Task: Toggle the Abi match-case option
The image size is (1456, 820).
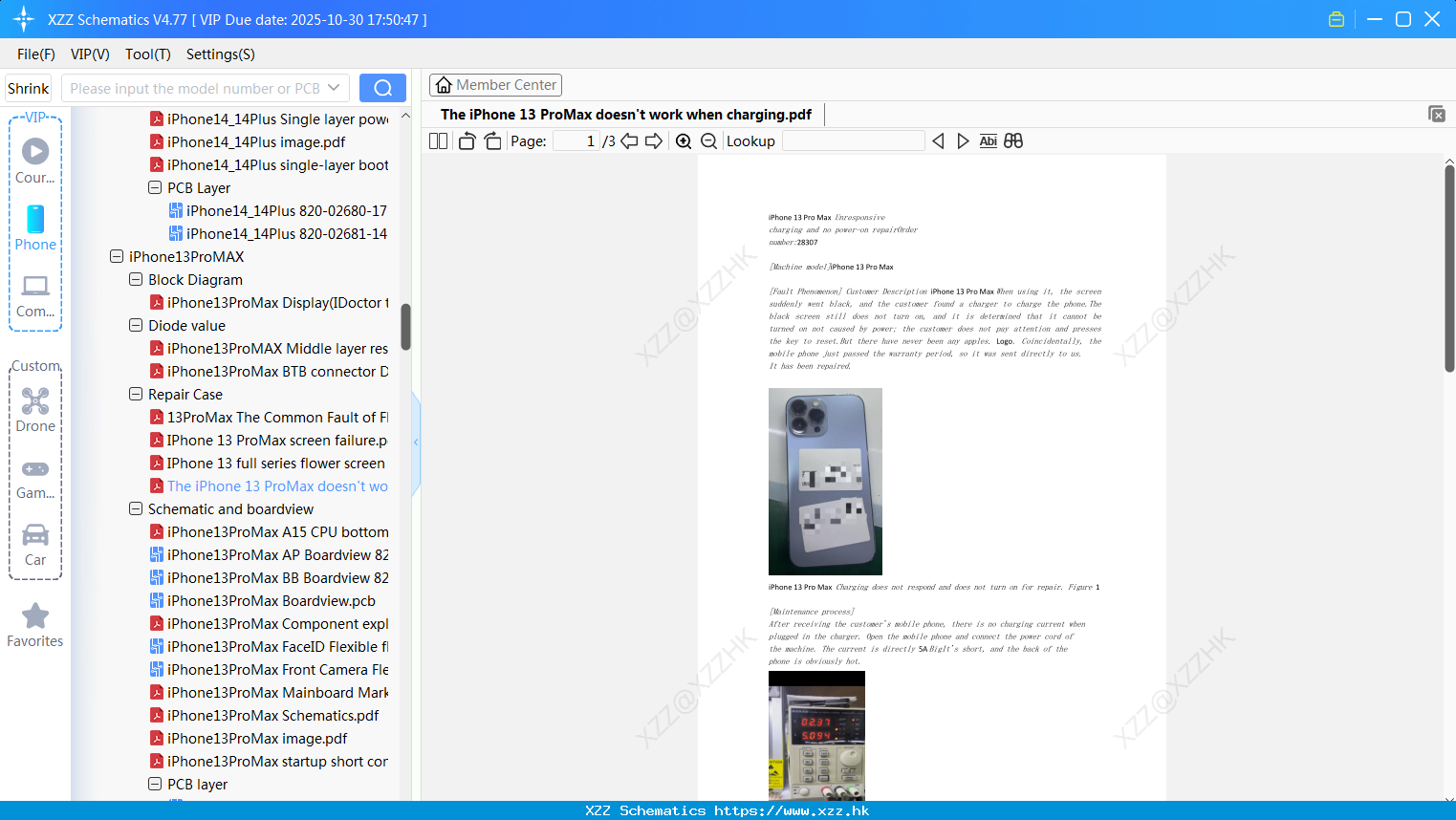Action: coord(988,140)
